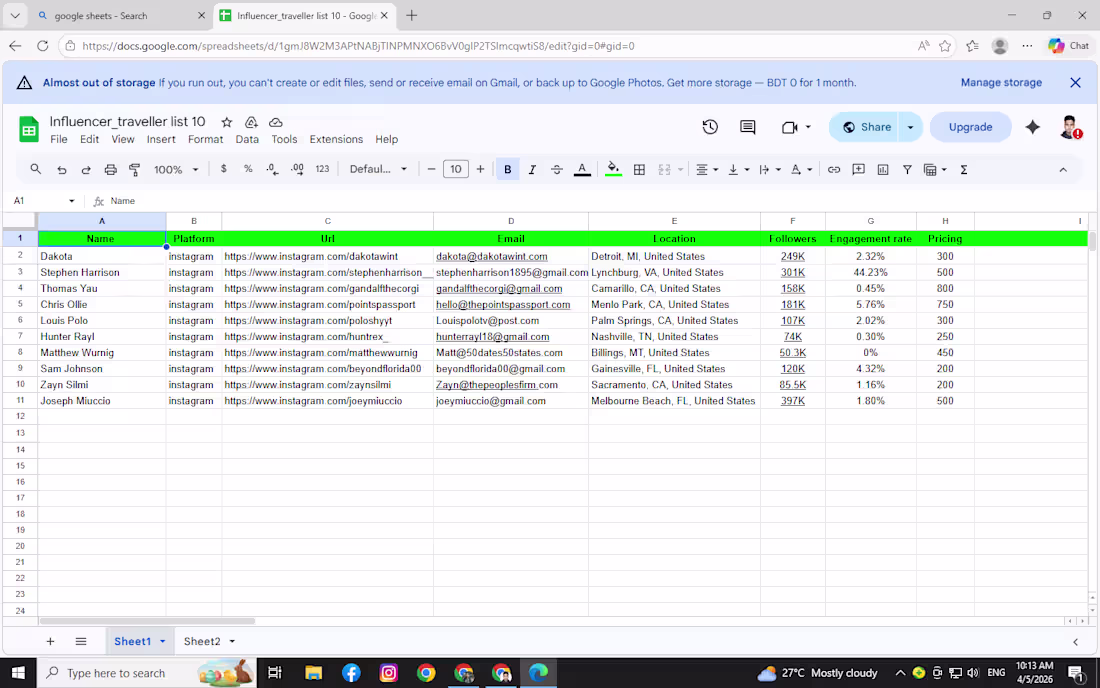Decrease decimal places
1100x688 pixels.
pyautogui.click(x=272, y=169)
